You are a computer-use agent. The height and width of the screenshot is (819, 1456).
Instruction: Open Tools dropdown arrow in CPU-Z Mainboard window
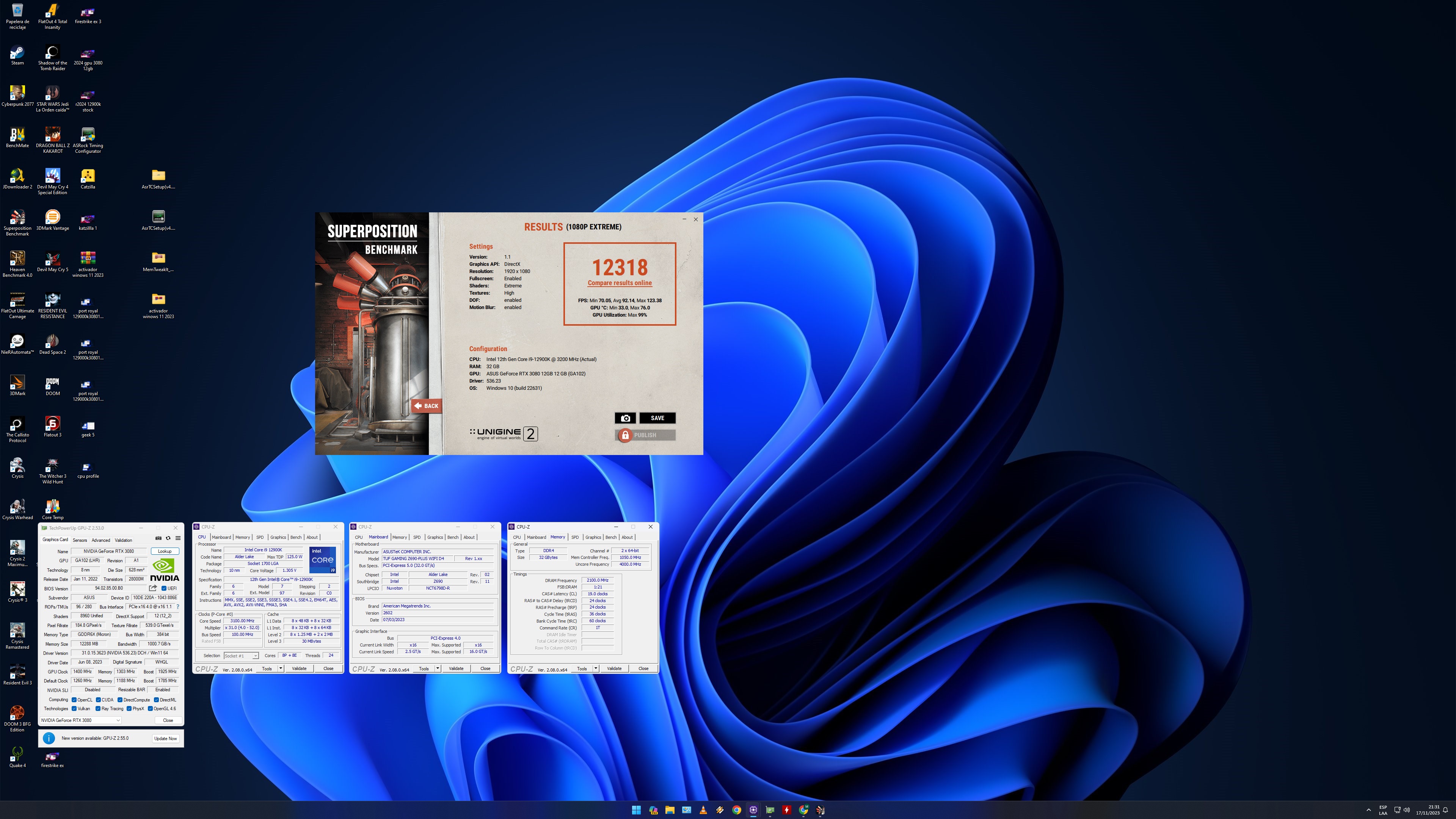pyautogui.click(x=438, y=668)
